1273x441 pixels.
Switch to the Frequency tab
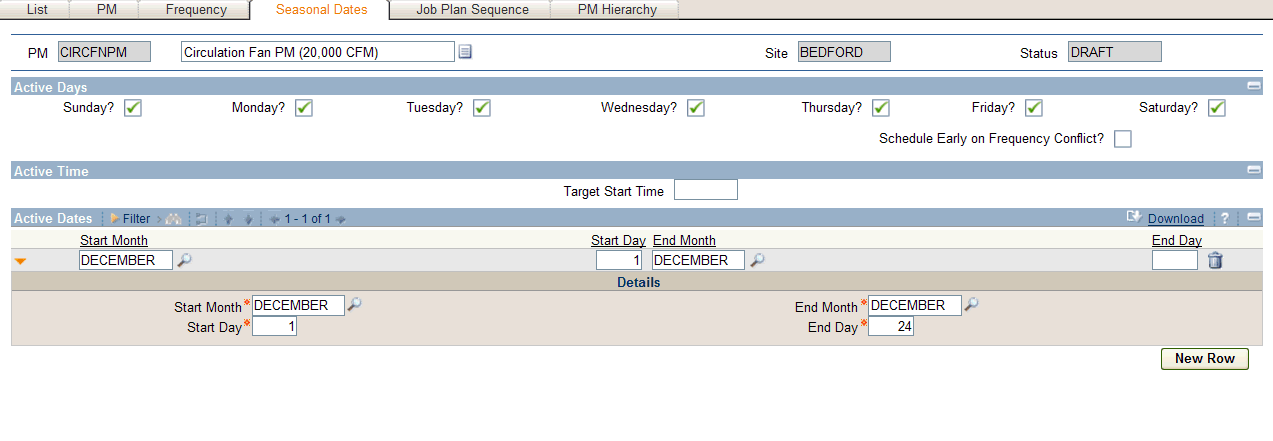pyautogui.click(x=196, y=10)
